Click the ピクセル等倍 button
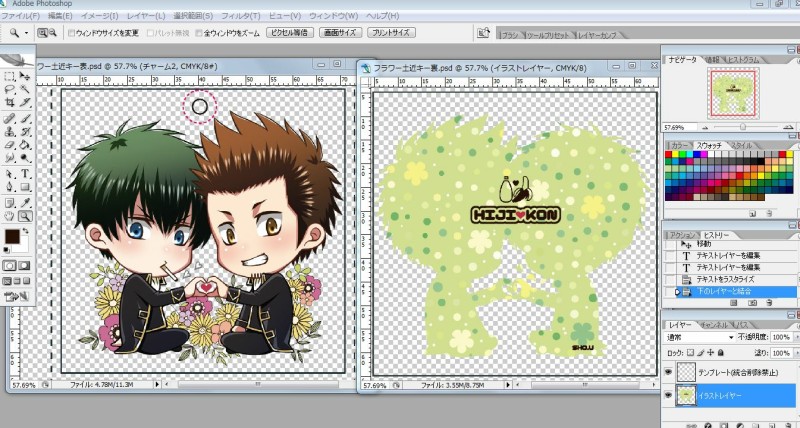This screenshot has width=800, height=428. [290, 33]
